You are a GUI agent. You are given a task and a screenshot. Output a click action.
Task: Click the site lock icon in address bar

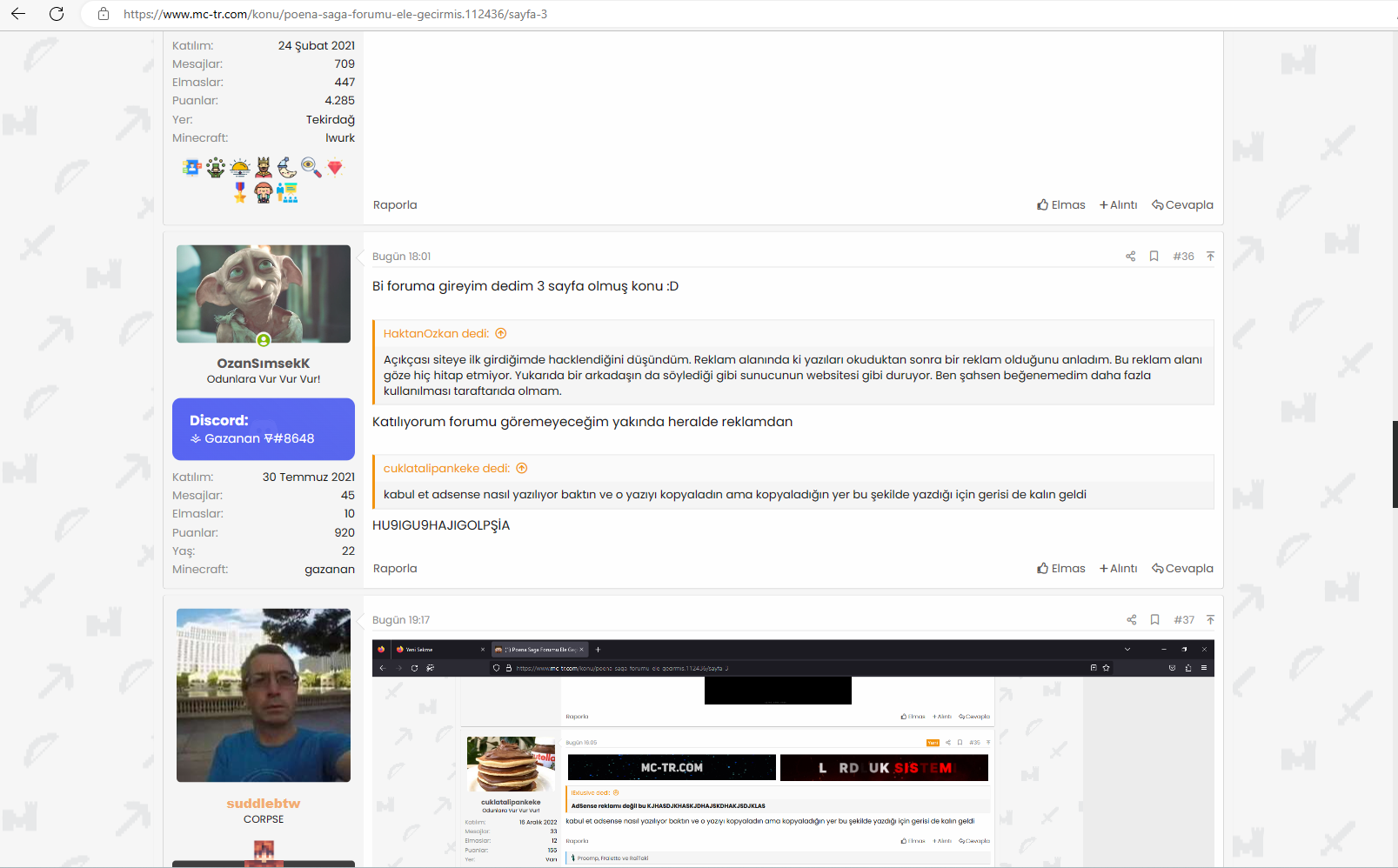tap(104, 14)
